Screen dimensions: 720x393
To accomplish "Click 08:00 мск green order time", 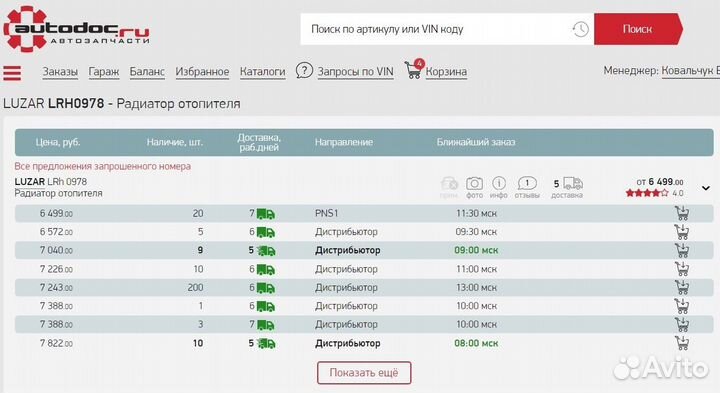I will coord(476,343).
